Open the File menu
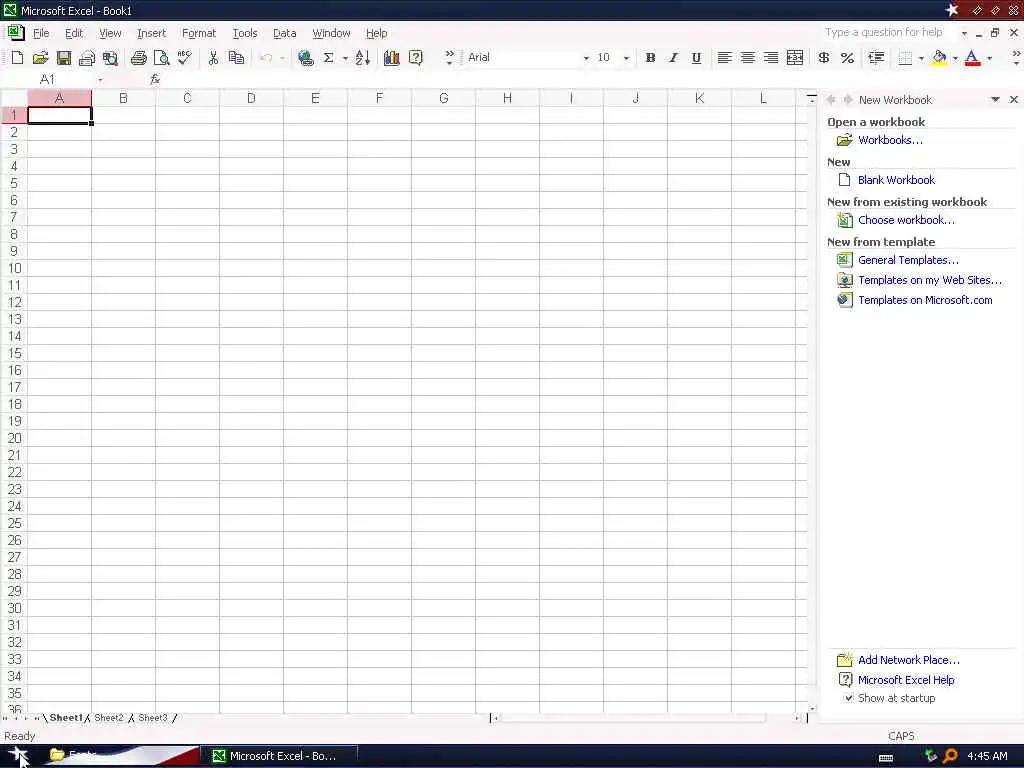The height and width of the screenshot is (768, 1024). coord(40,33)
